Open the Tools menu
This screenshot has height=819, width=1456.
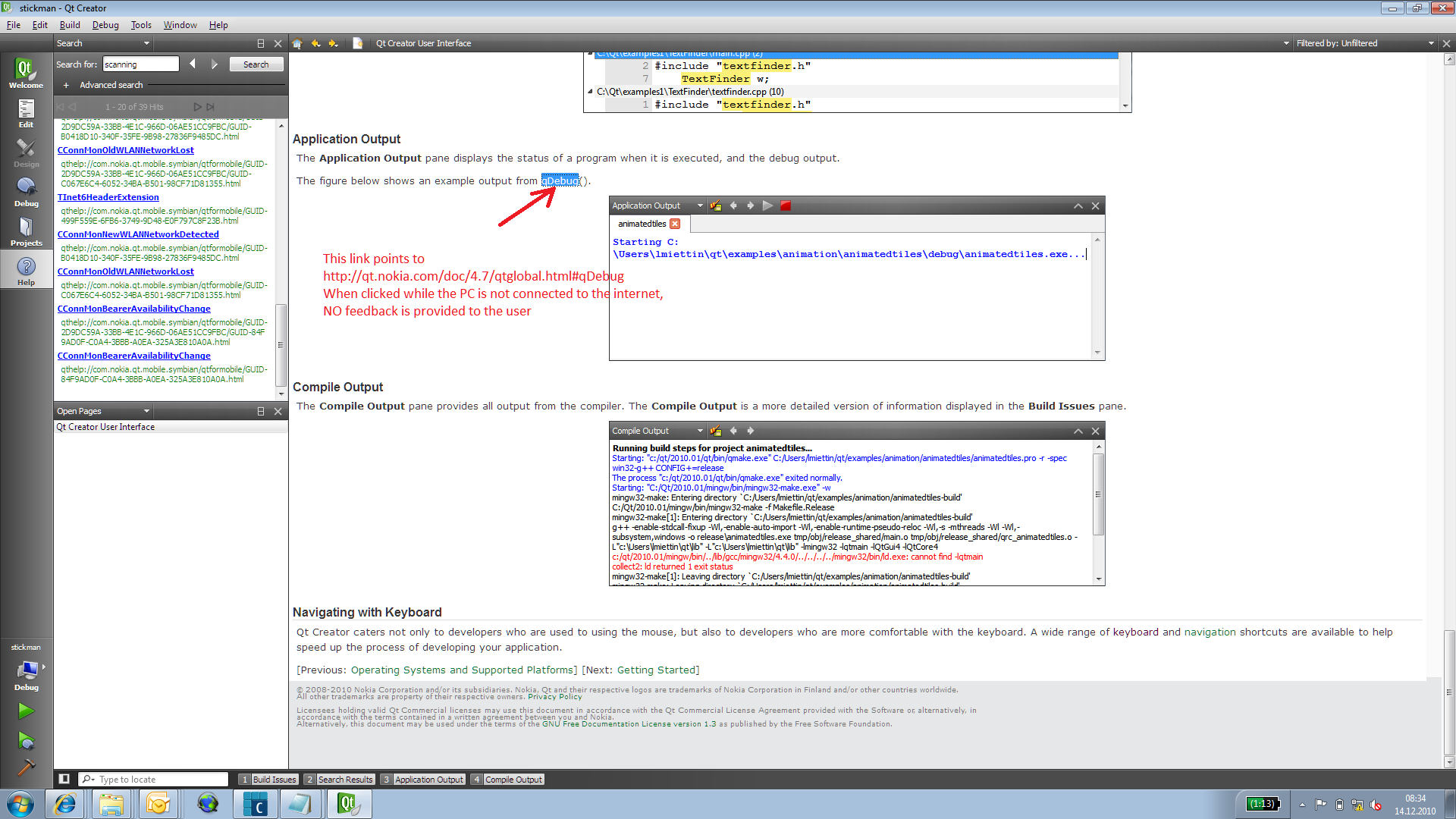pyautogui.click(x=141, y=25)
